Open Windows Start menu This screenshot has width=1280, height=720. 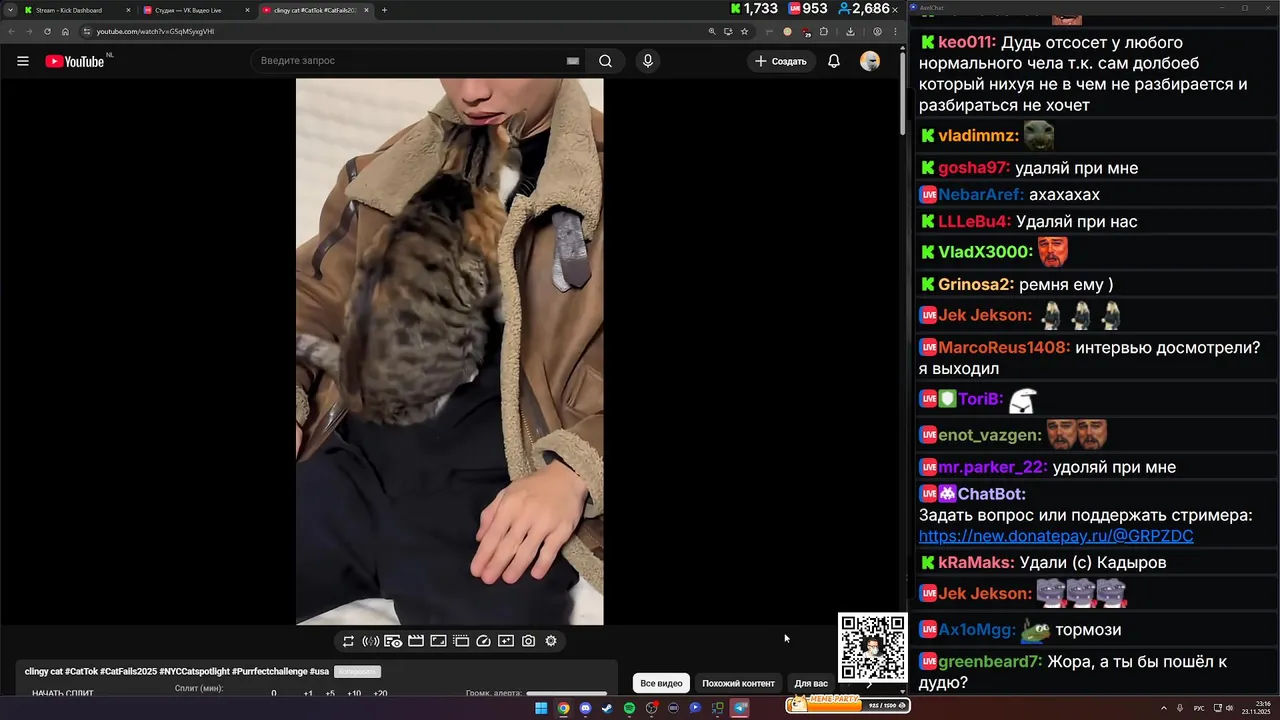541,708
